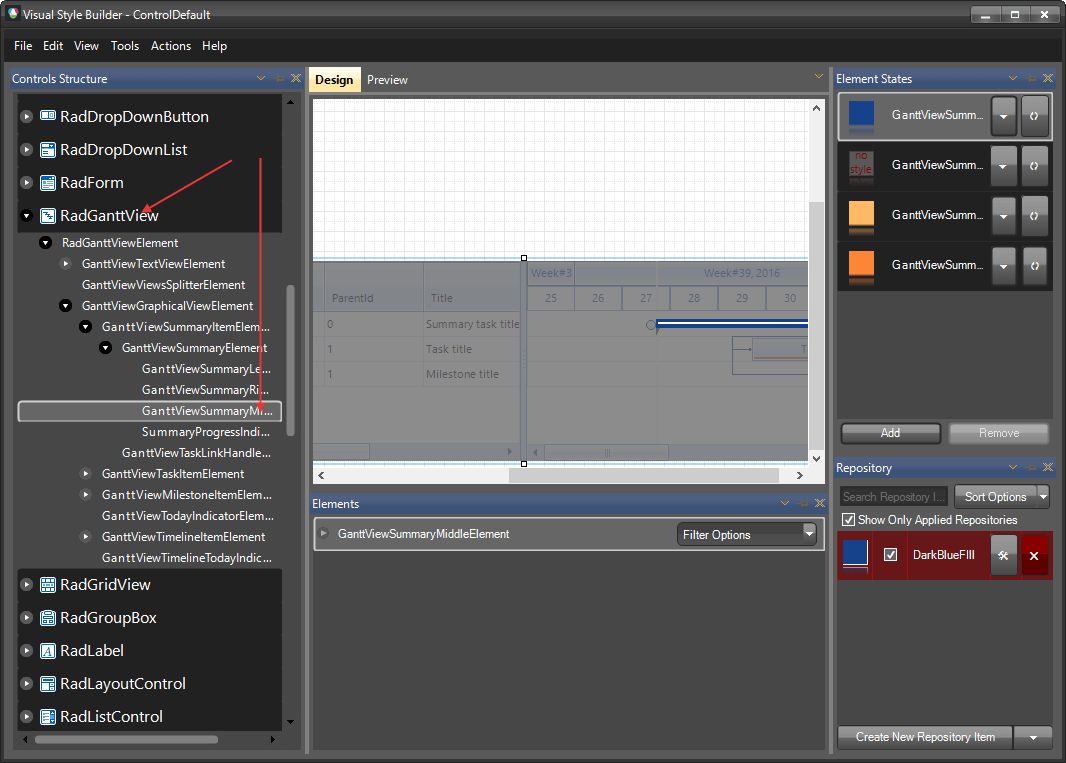Click the XML code icon on first GanttViewSumm state
This screenshot has width=1066, height=763.
1034,116
